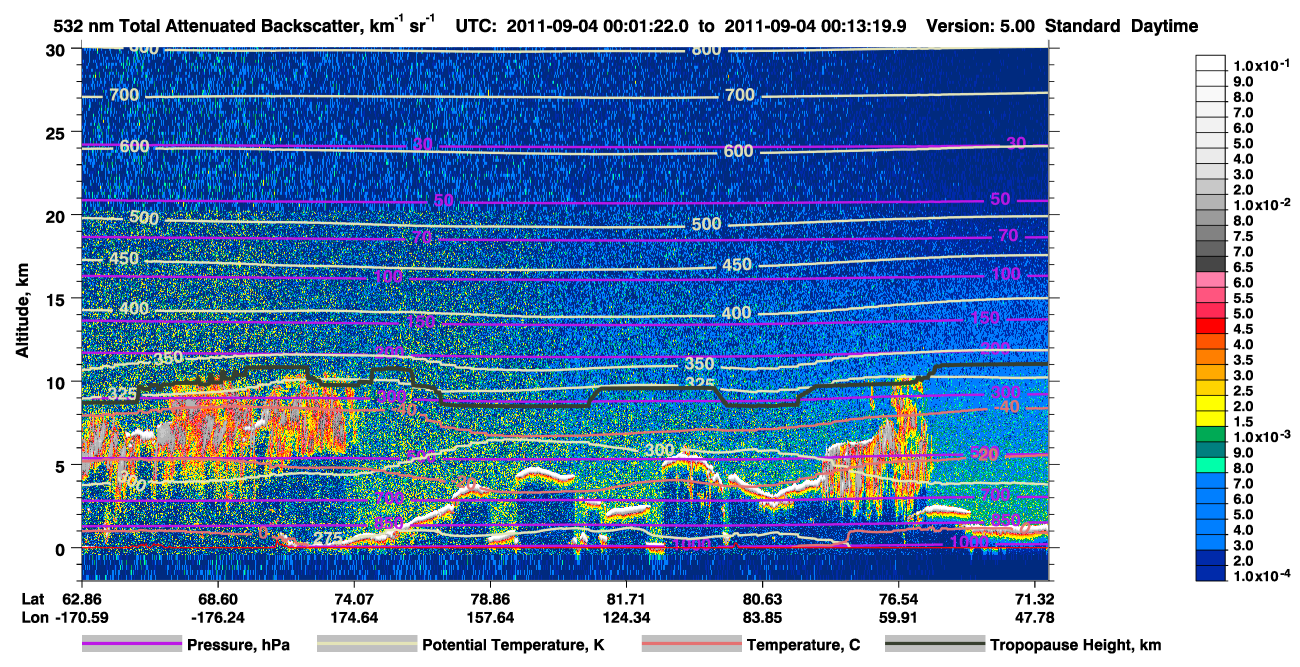The height and width of the screenshot is (667, 1300).
Task: Click the altitude tick label 5
Action: 62,465
